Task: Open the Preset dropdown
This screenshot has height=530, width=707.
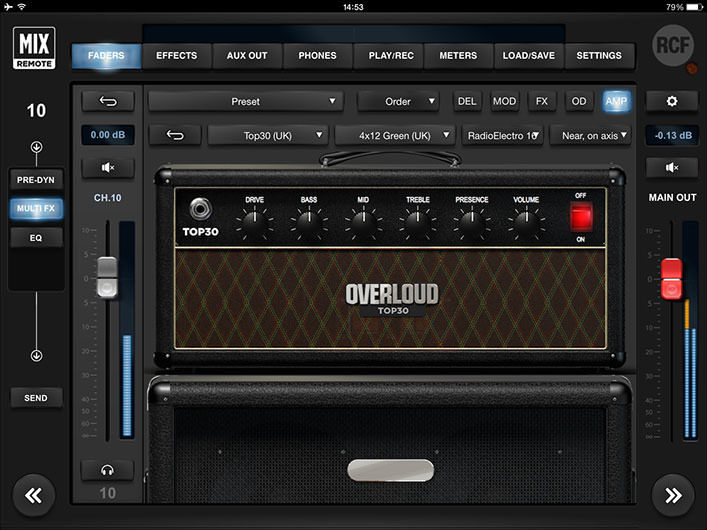Action: (x=246, y=101)
